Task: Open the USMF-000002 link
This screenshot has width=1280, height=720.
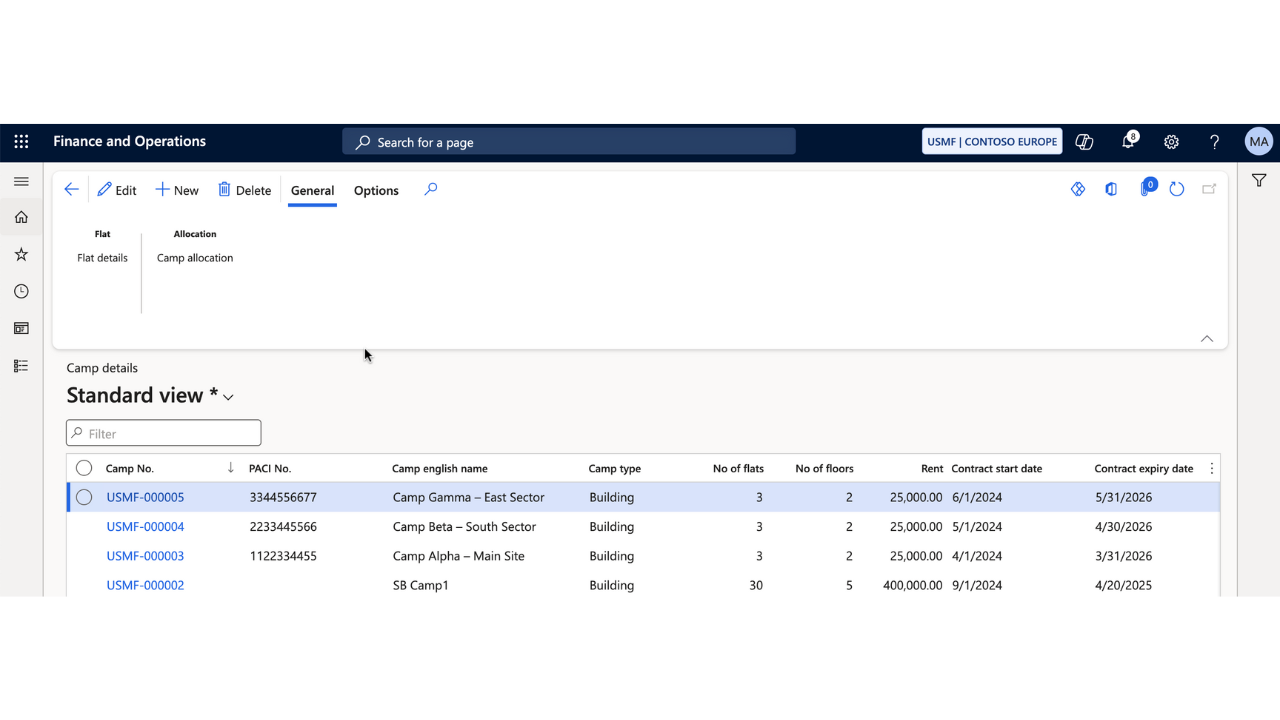Action: pos(145,585)
